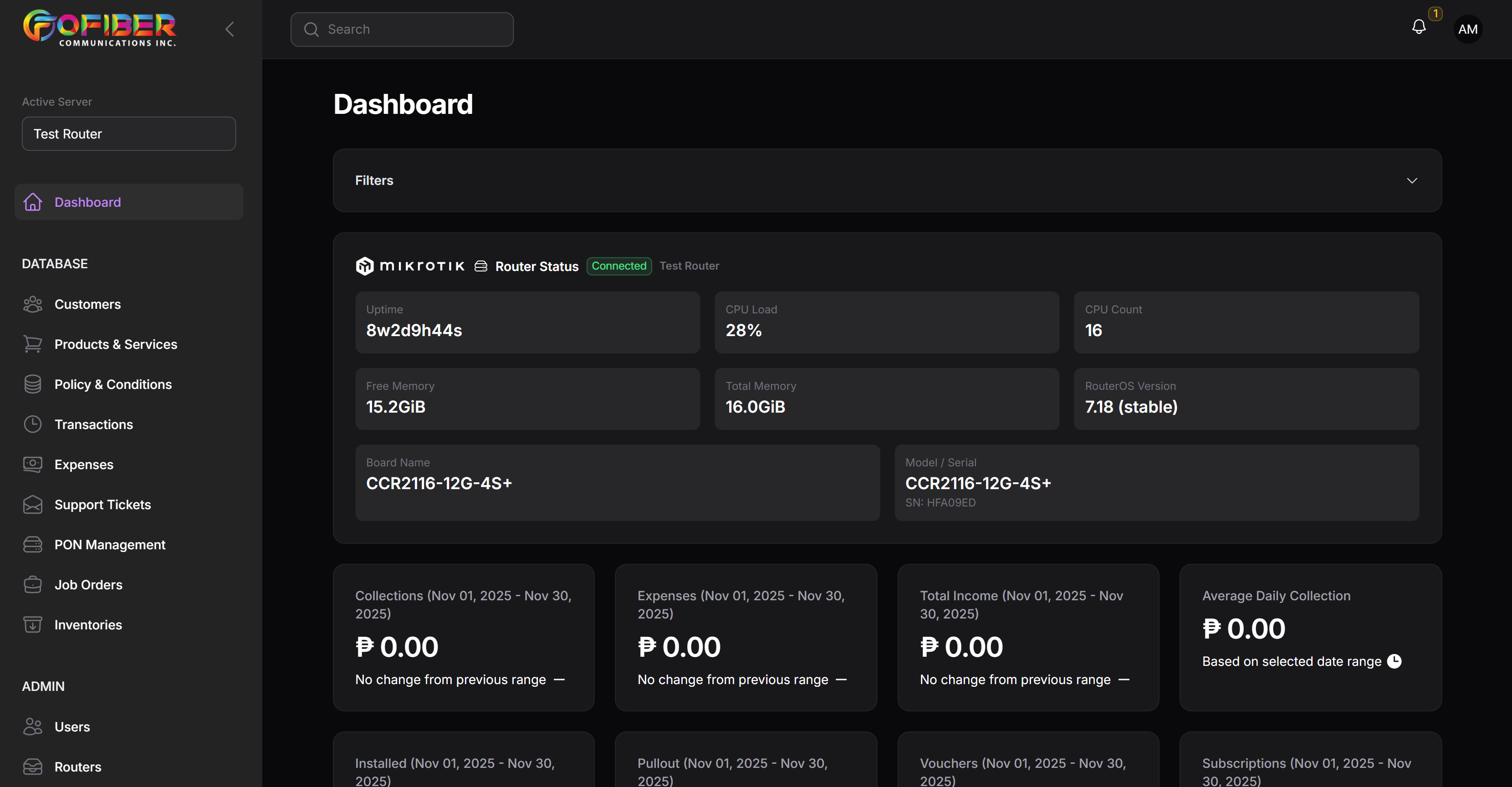
Task: Select Policy & Conditions in sidebar
Action: point(112,384)
